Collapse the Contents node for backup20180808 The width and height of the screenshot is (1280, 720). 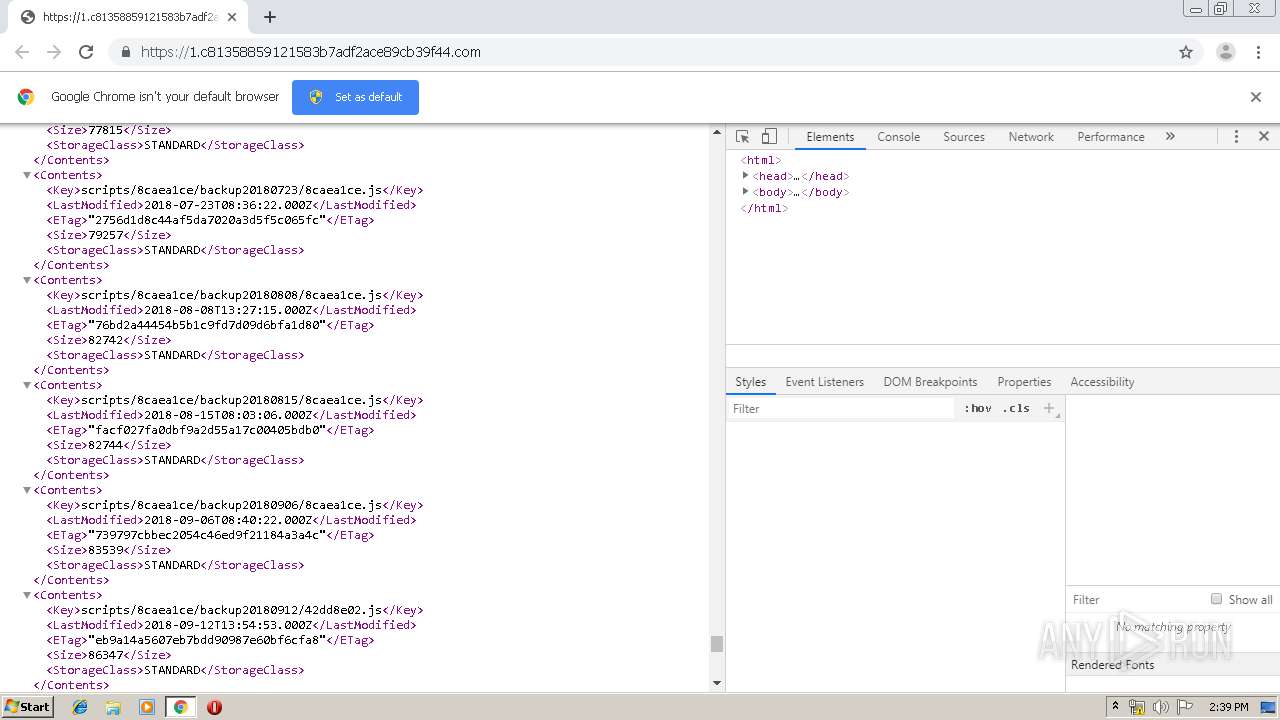click(x=27, y=280)
